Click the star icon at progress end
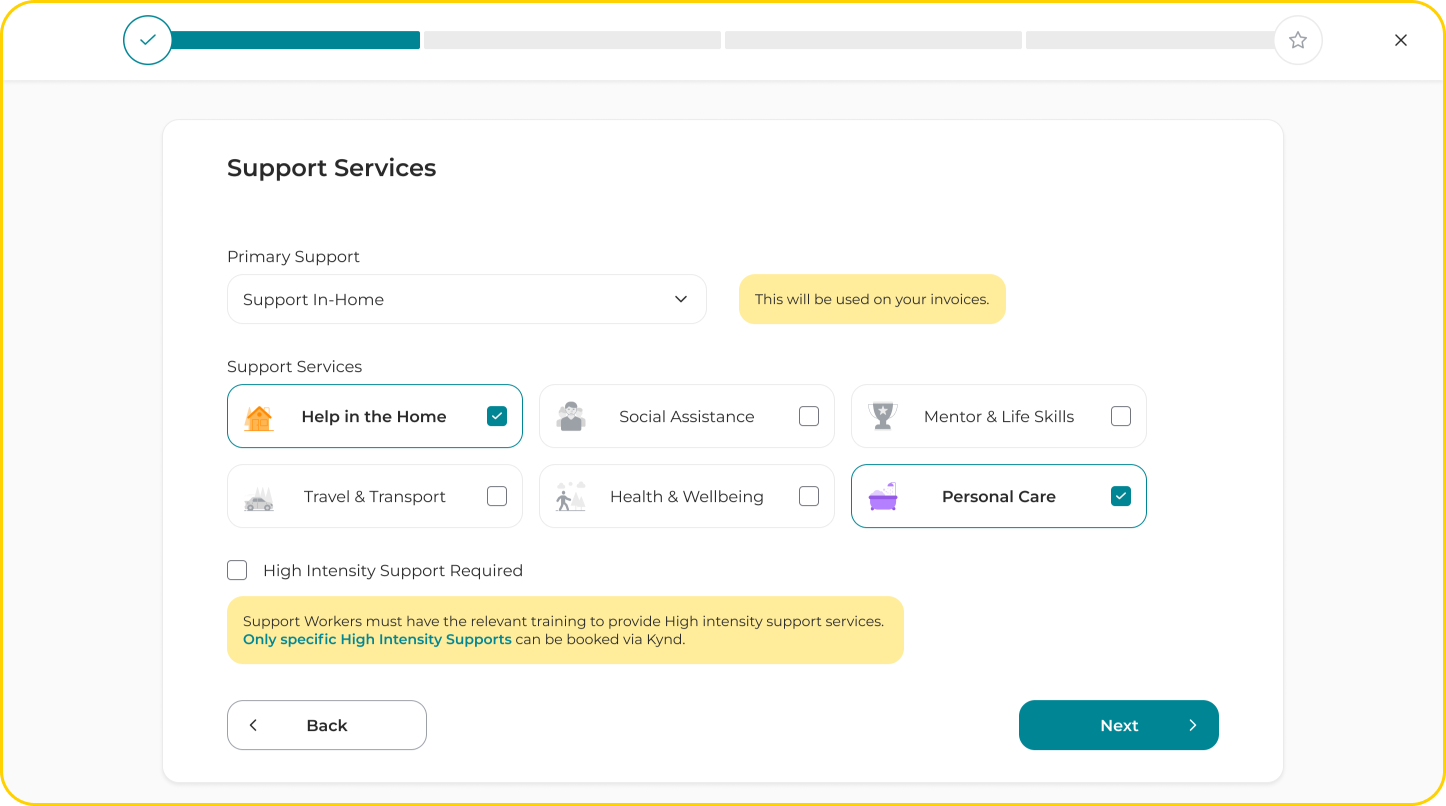Image resolution: width=1446 pixels, height=806 pixels. 1298,40
